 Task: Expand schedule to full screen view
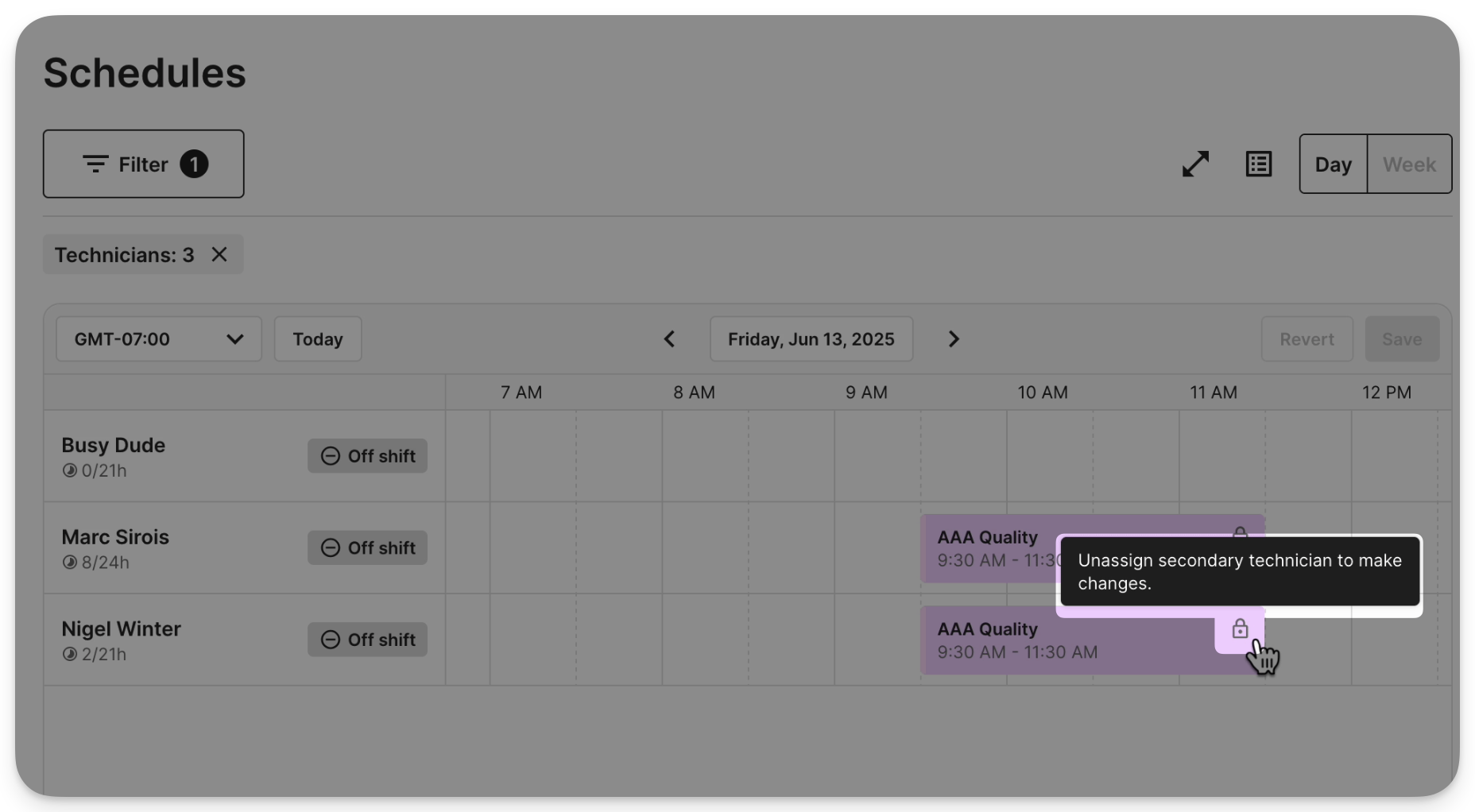click(x=1195, y=164)
